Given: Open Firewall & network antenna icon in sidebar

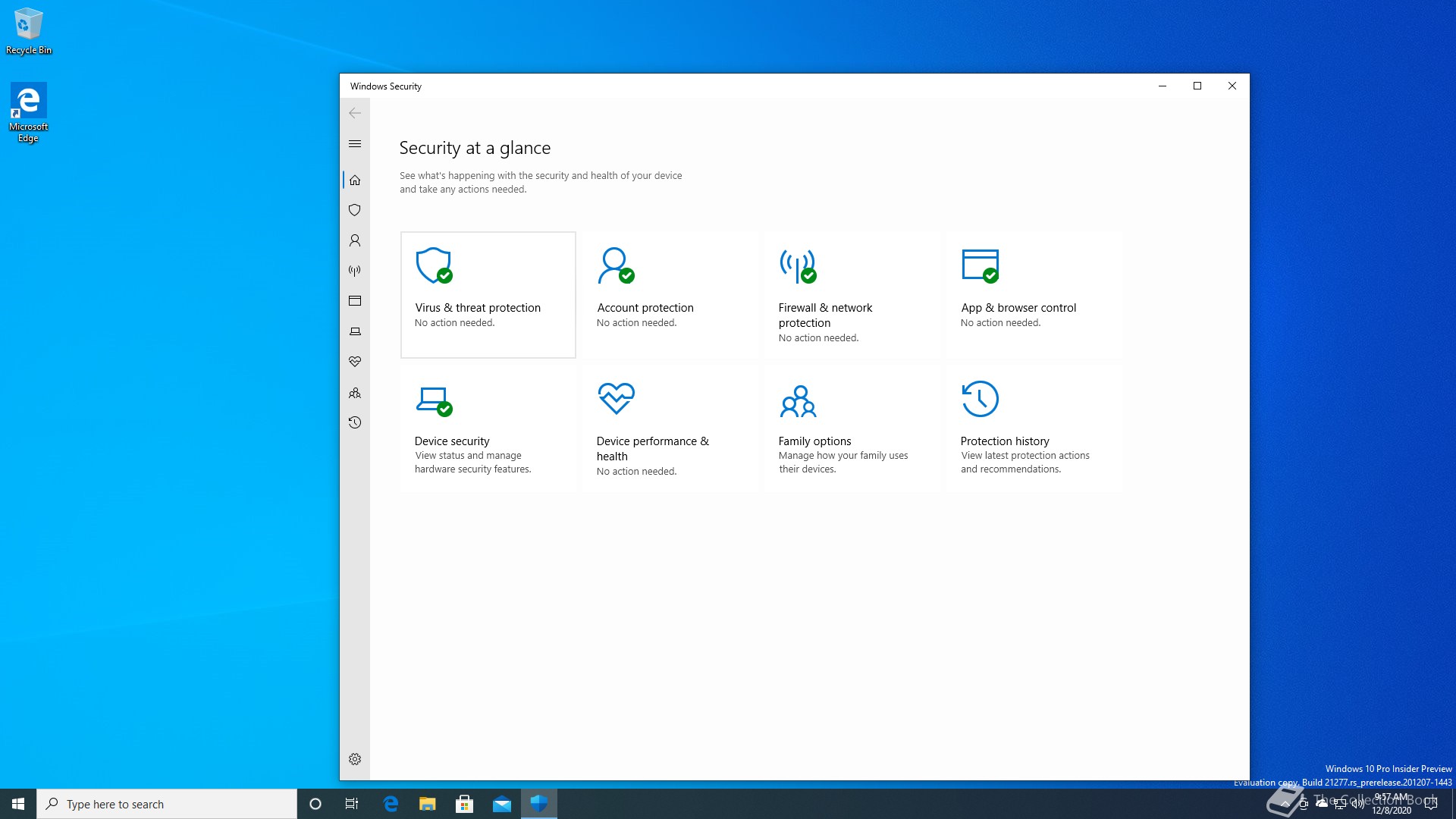Looking at the screenshot, I should point(354,271).
